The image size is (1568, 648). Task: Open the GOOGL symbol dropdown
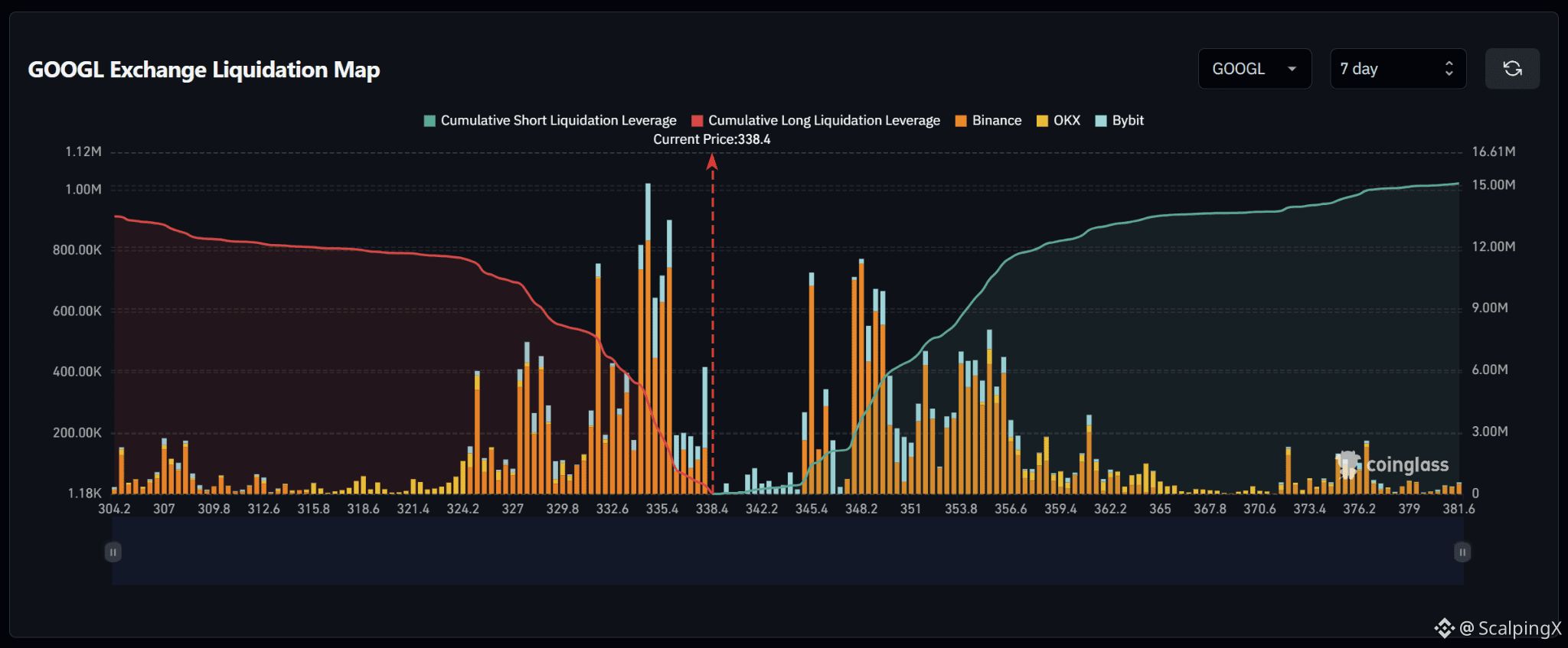1255,69
